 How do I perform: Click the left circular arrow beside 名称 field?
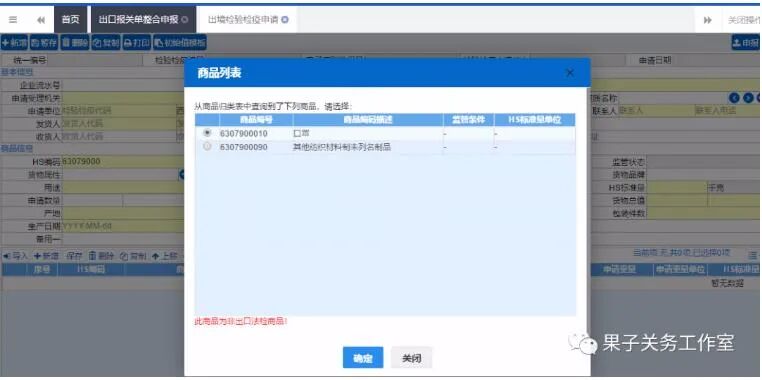pos(734,98)
